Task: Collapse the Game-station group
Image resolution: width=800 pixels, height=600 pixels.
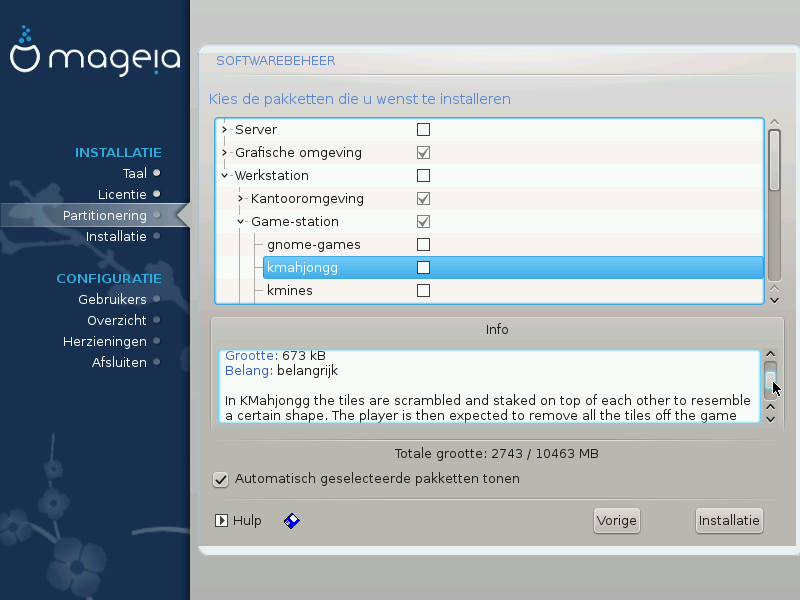Action: click(241, 222)
